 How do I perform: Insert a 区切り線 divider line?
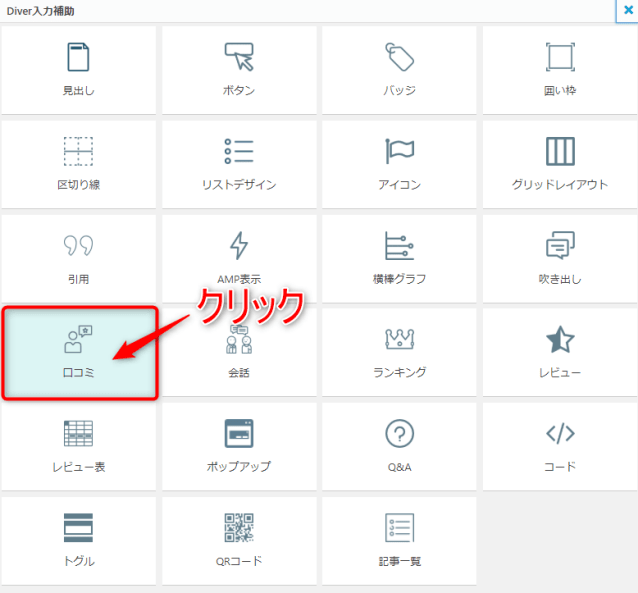point(79,164)
